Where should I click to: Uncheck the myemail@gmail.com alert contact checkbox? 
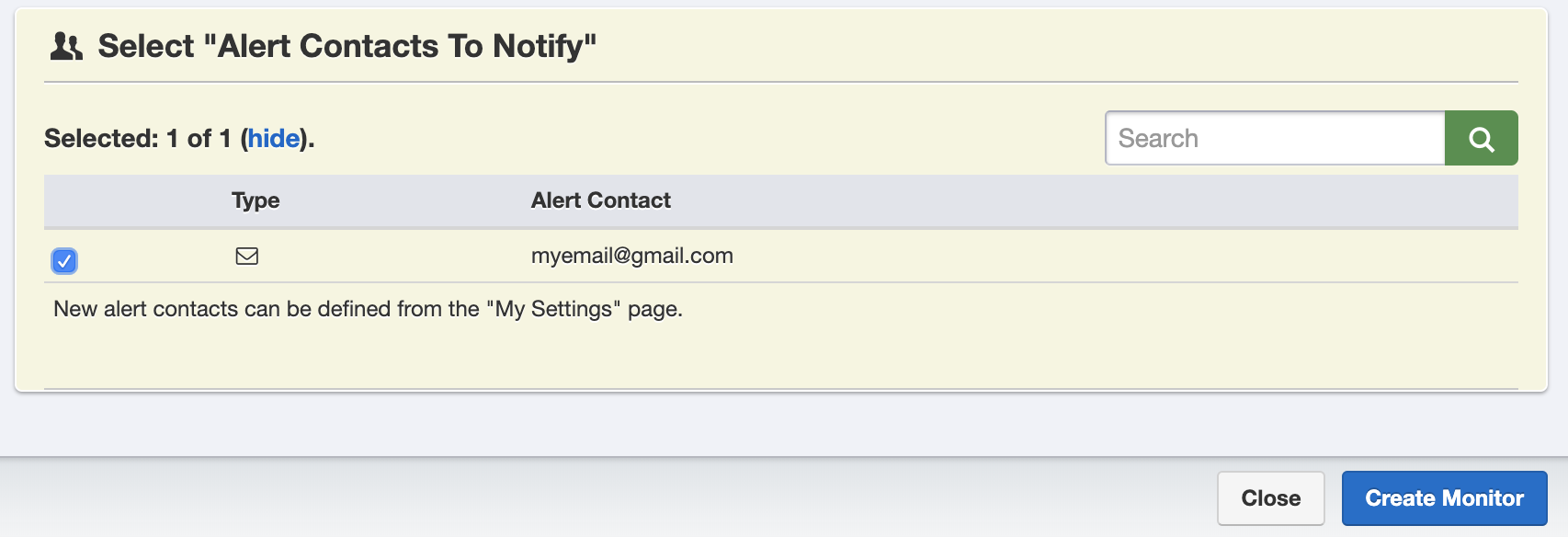pyautogui.click(x=64, y=261)
